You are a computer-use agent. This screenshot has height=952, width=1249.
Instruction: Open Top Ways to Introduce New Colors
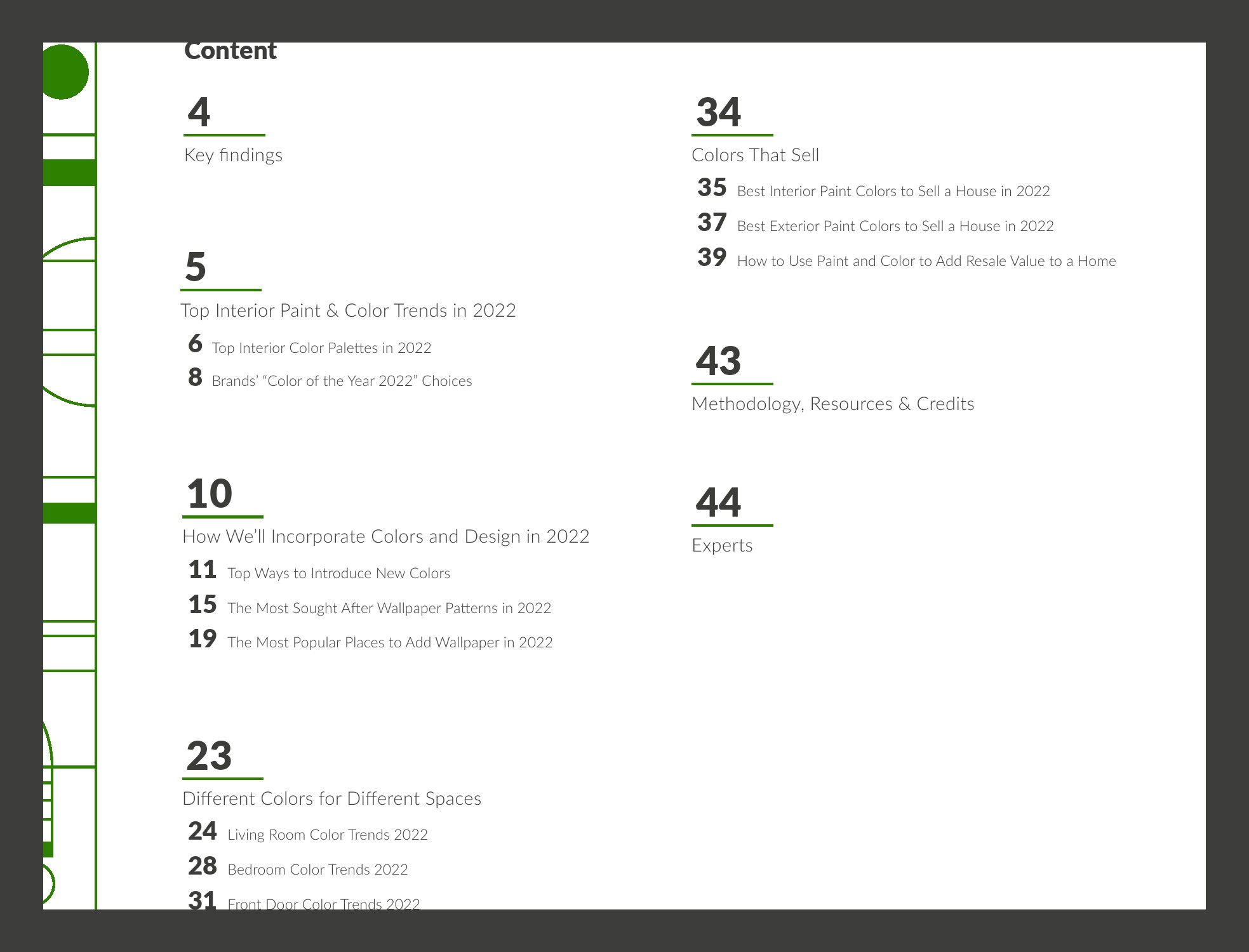[338, 573]
